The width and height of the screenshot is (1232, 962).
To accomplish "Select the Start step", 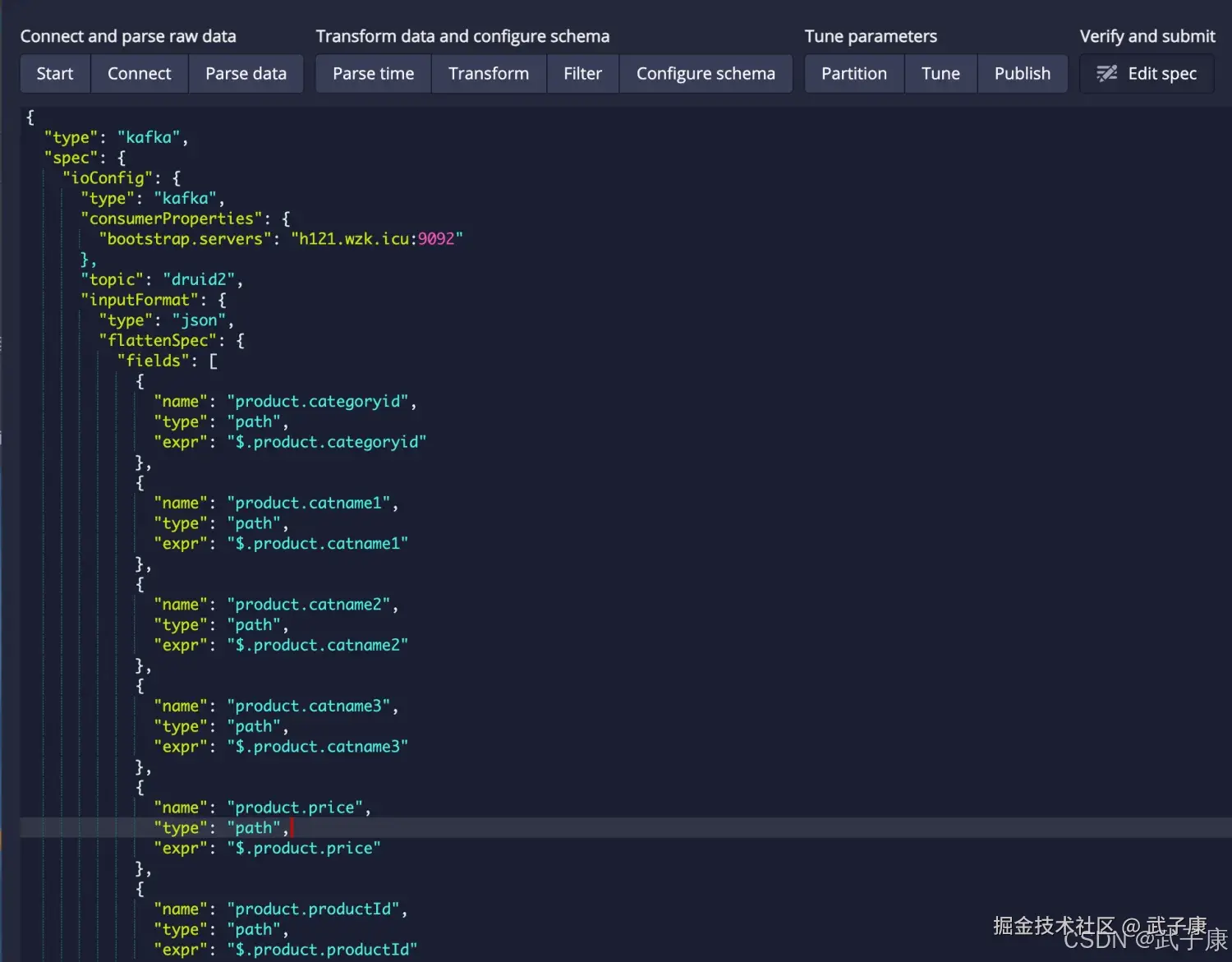I will 54,73.
